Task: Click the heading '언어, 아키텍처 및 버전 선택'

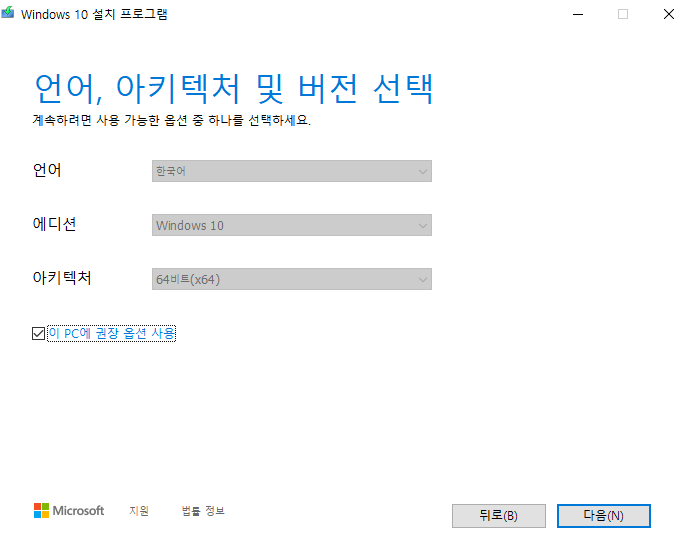Action: [234, 89]
